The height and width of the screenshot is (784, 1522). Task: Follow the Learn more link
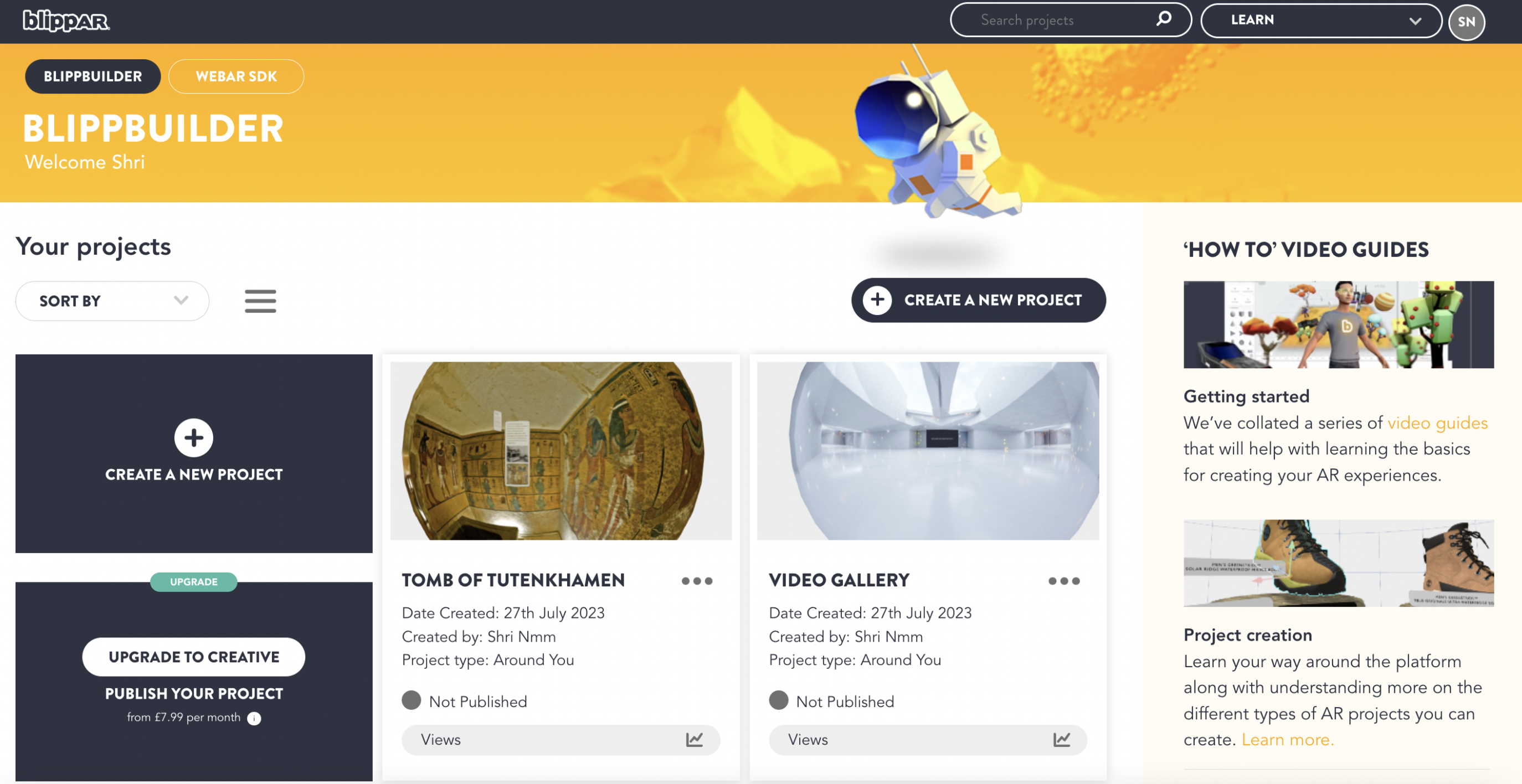click(1287, 739)
